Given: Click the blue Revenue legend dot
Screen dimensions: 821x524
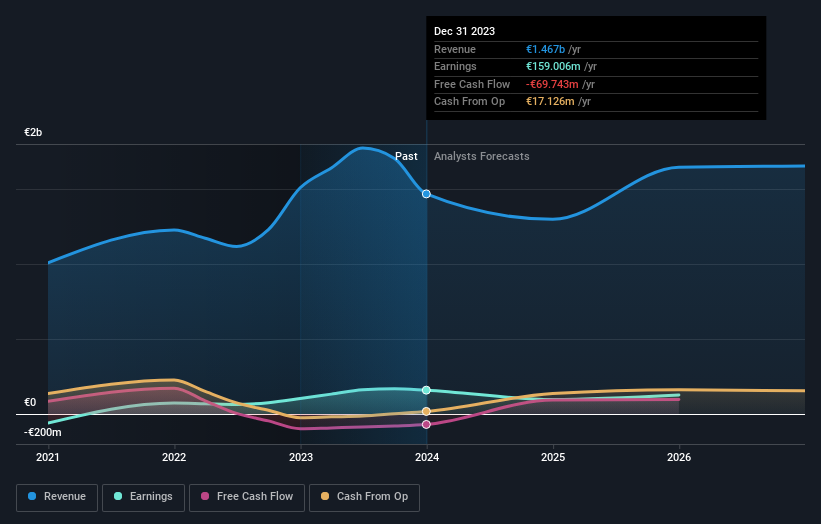Looking at the screenshot, I should 32,496.
